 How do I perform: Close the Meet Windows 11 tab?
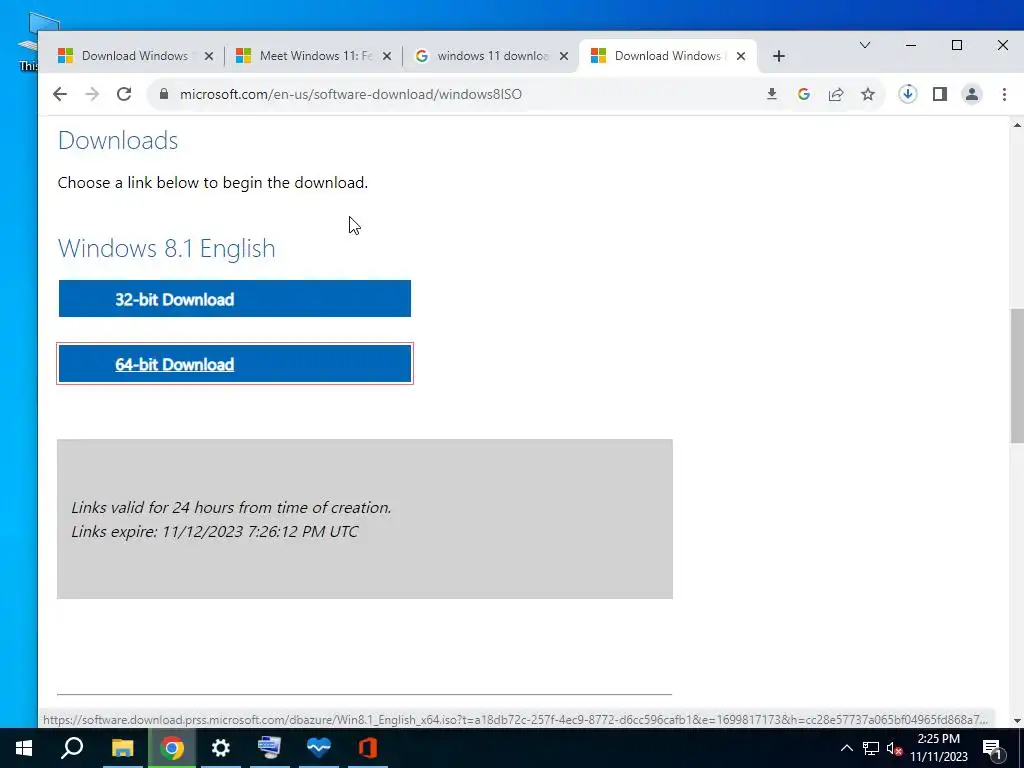click(x=387, y=56)
